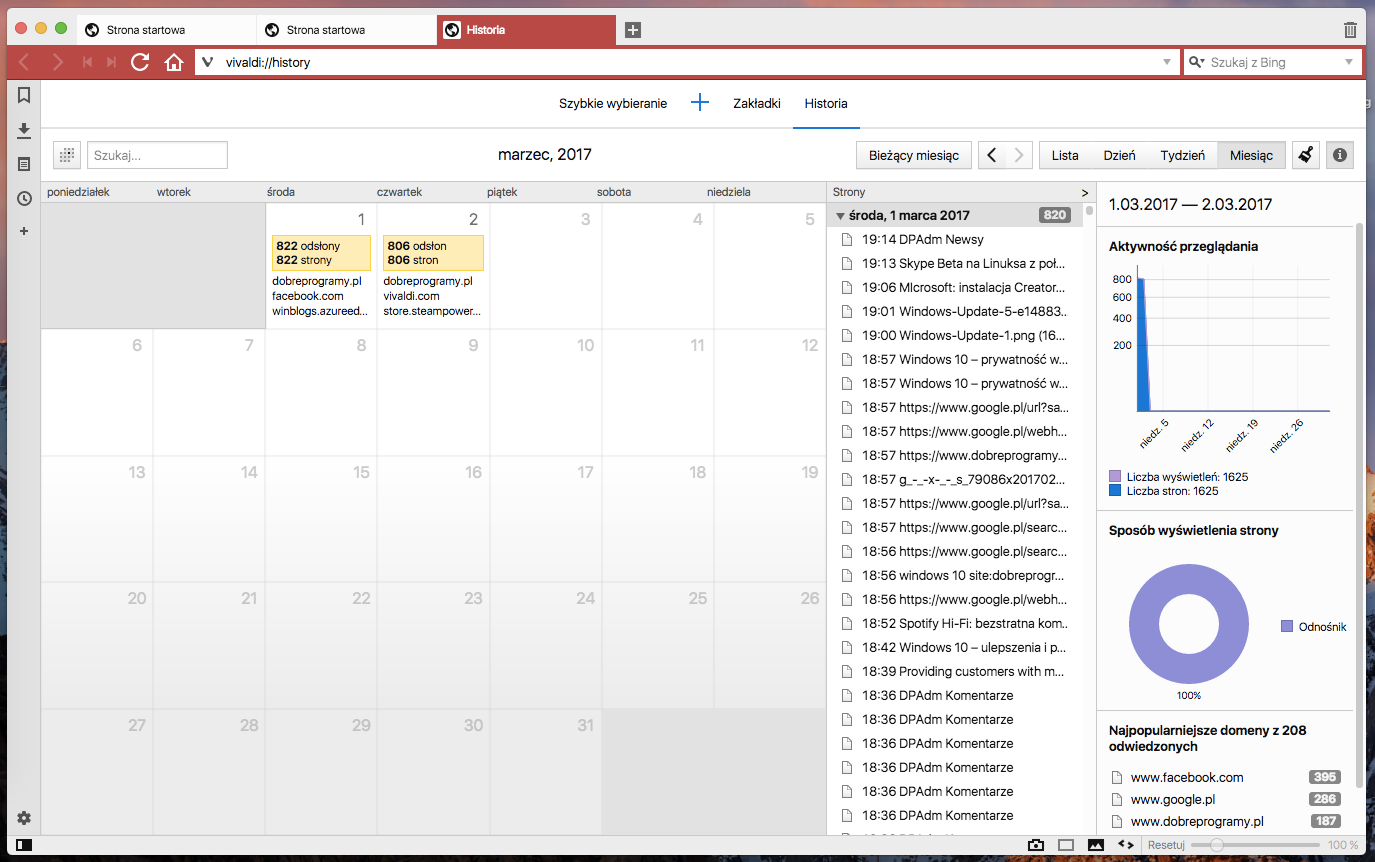The image size is (1375, 862).
Task: Go to the next month
Action: 1019,155
